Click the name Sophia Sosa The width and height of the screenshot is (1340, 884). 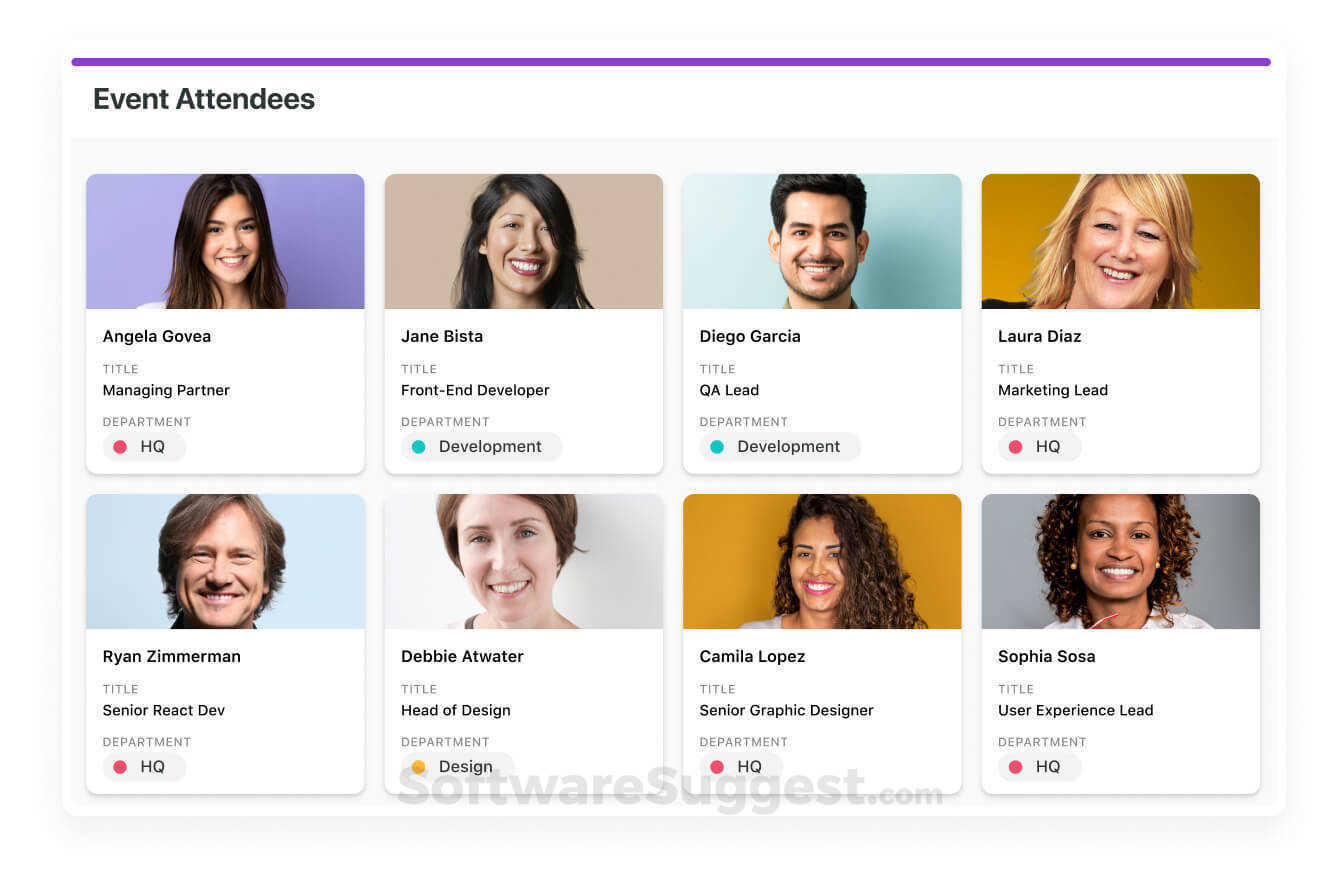coord(1046,656)
